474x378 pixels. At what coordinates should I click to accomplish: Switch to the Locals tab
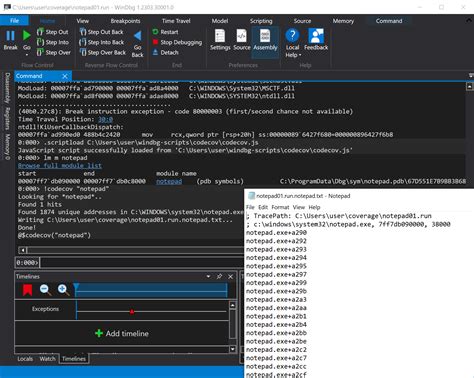(25, 359)
